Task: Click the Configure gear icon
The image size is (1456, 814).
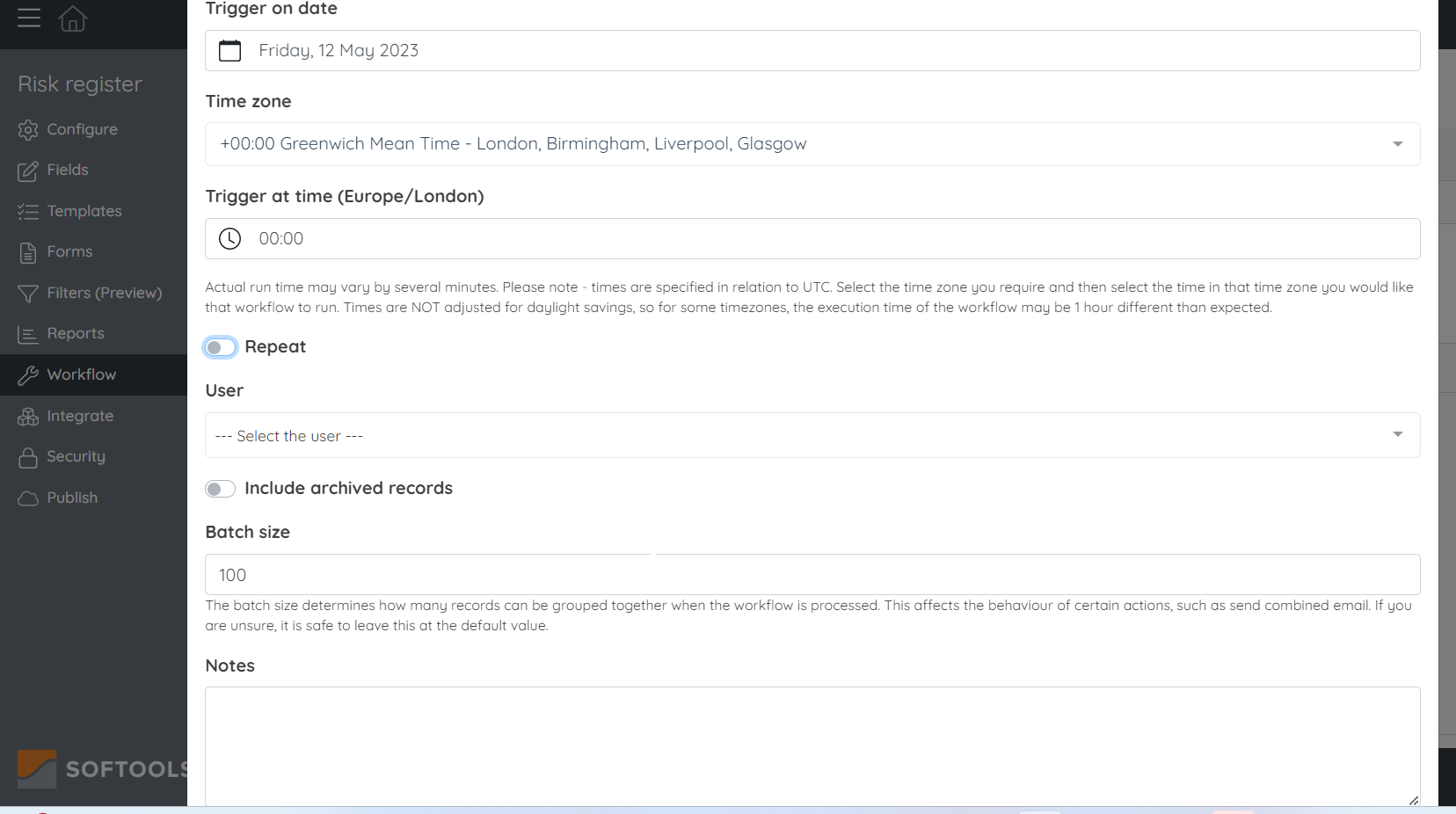Action: [28, 130]
